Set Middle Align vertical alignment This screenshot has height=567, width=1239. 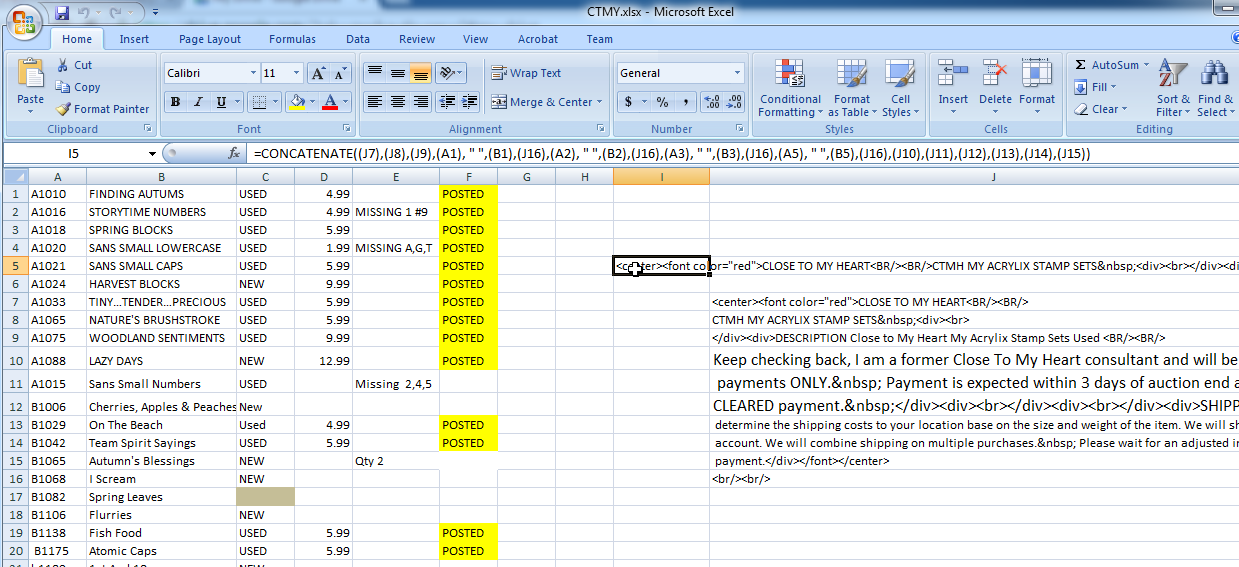[397, 73]
